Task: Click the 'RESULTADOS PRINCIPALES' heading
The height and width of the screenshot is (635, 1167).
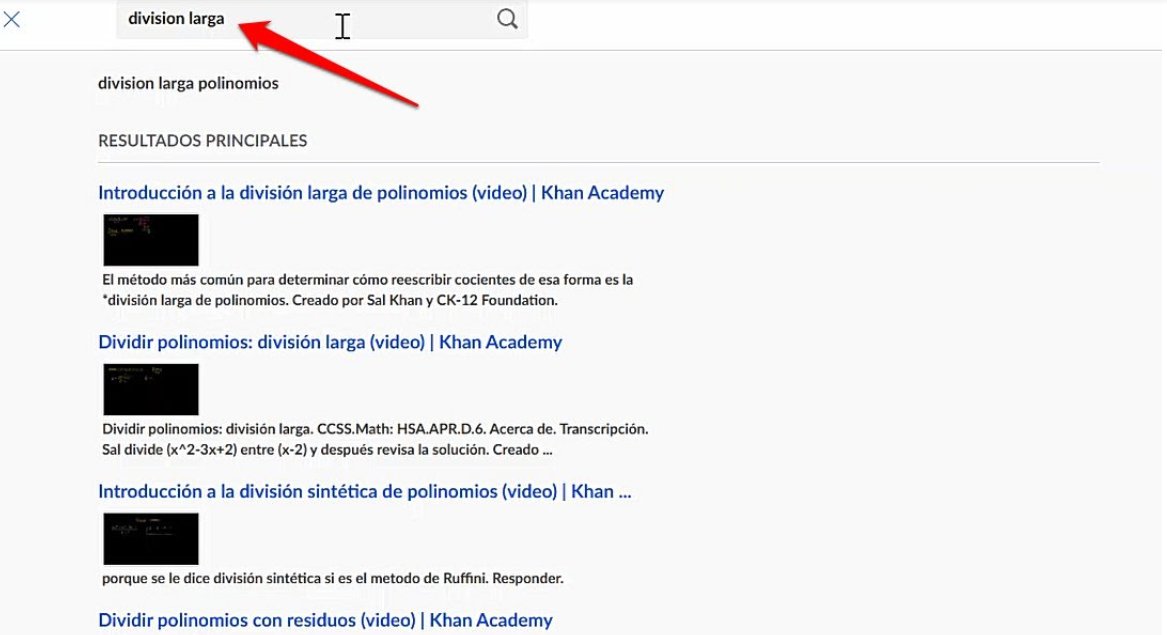Action: tap(202, 141)
